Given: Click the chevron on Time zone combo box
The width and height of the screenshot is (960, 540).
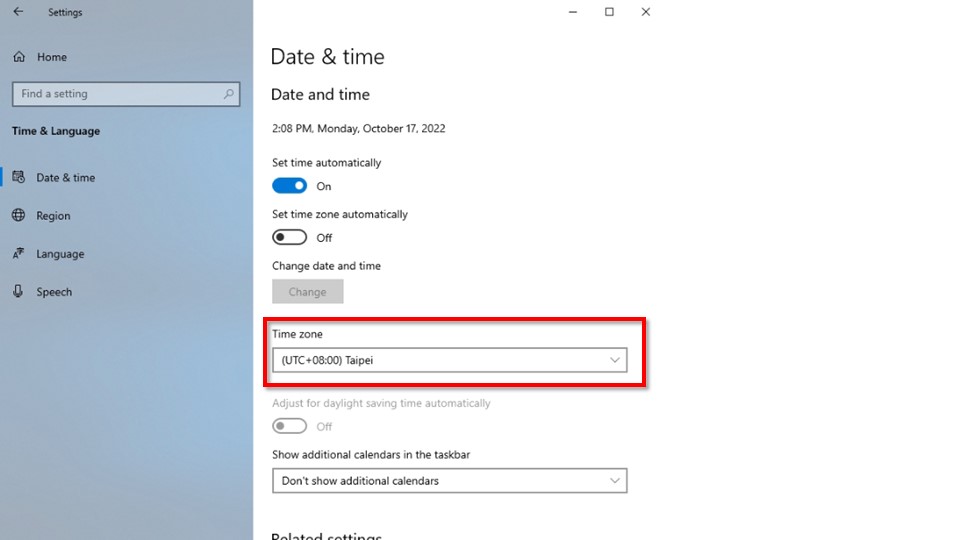Looking at the screenshot, I should click(x=615, y=360).
